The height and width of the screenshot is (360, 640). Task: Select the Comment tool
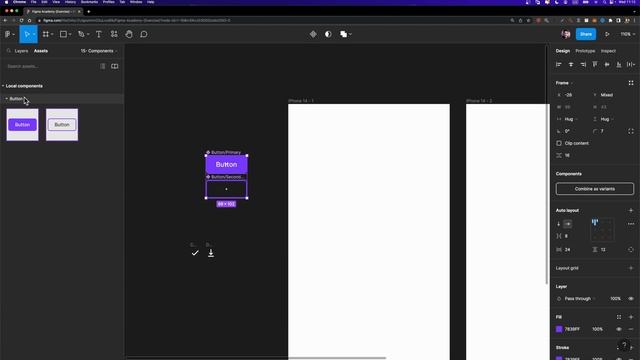[x=144, y=34]
